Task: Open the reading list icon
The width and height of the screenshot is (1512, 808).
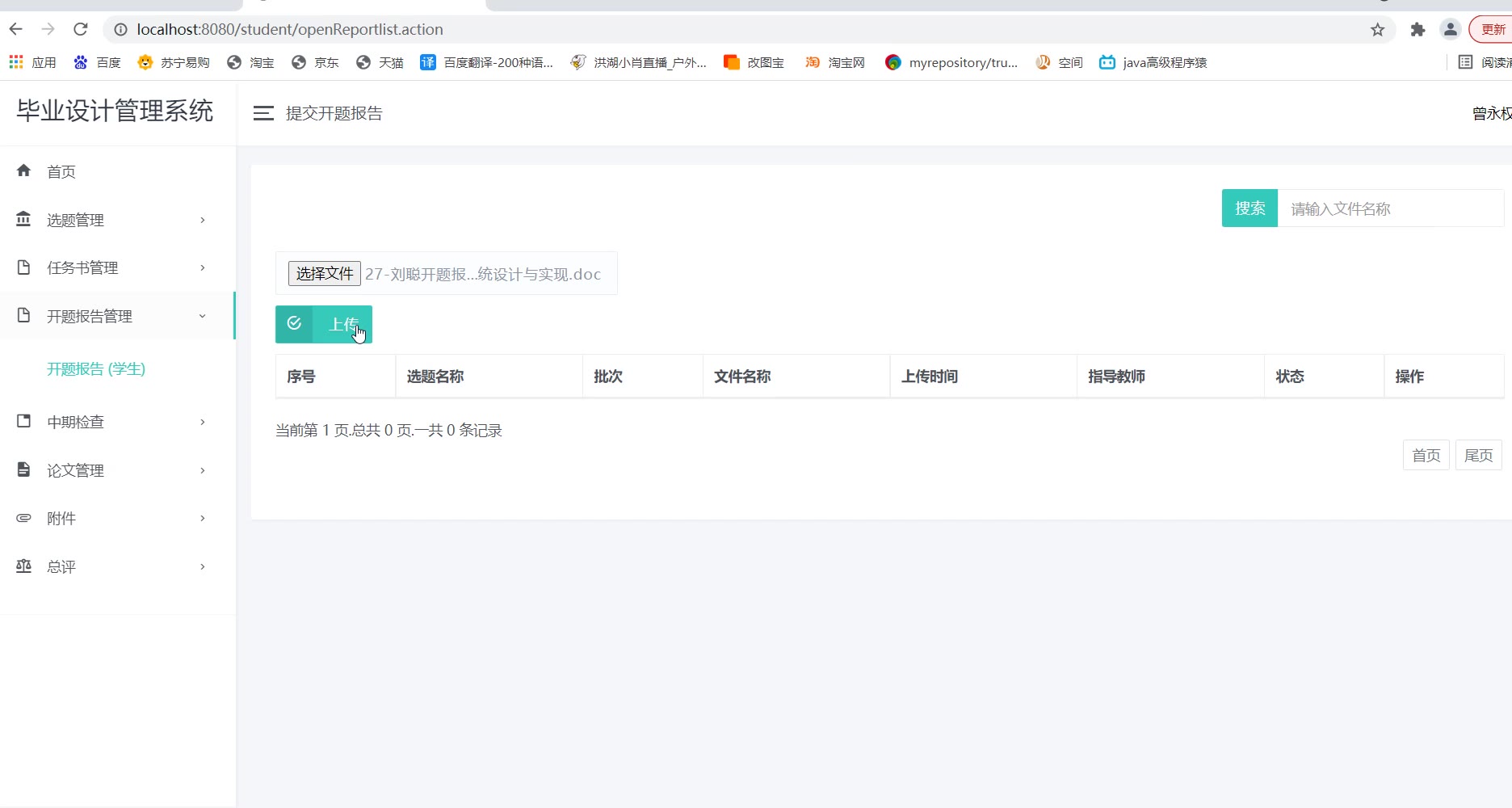Action: tap(1465, 62)
